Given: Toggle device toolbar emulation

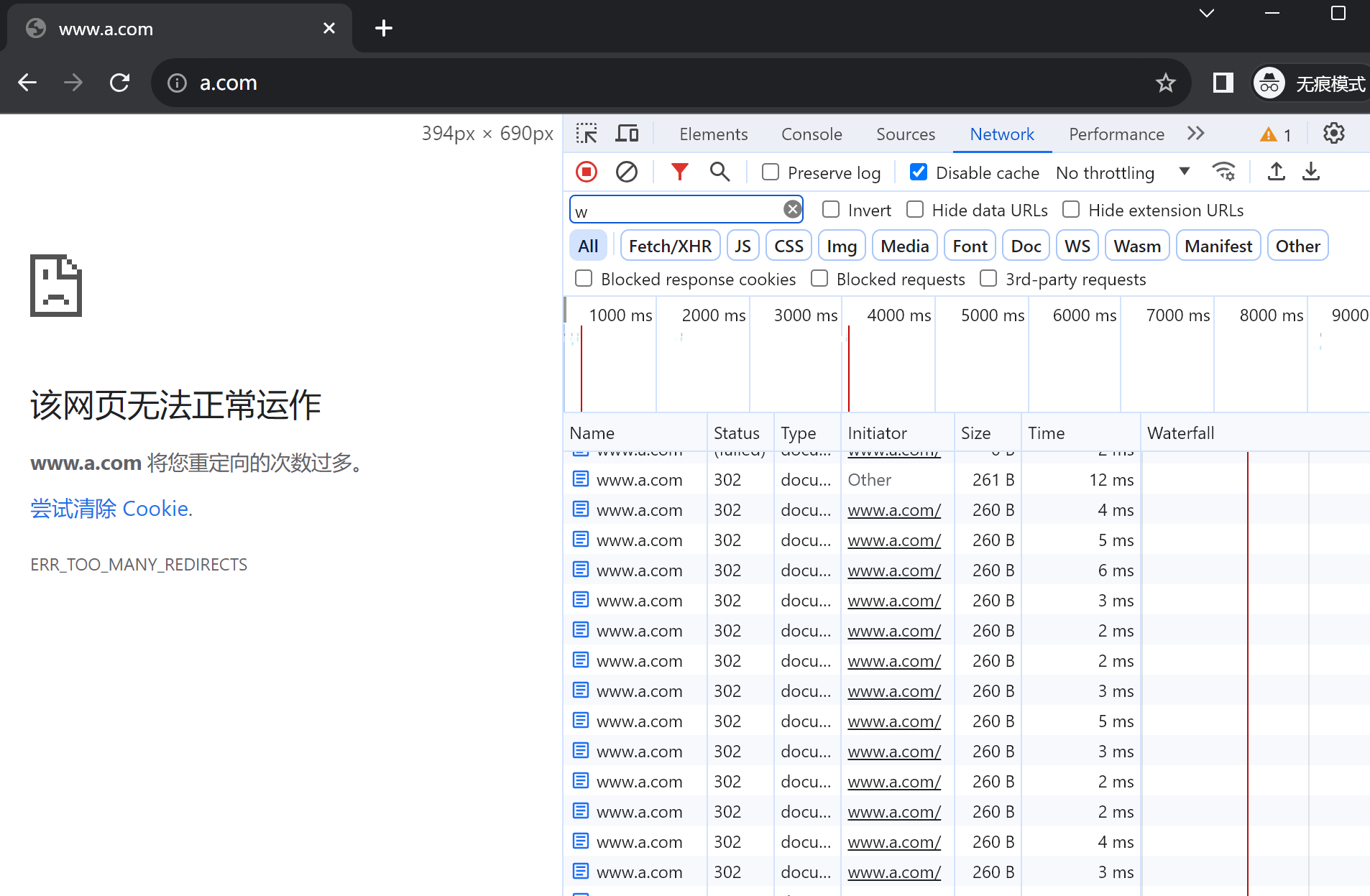Looking at the screenshot, I should click(627, 134).
